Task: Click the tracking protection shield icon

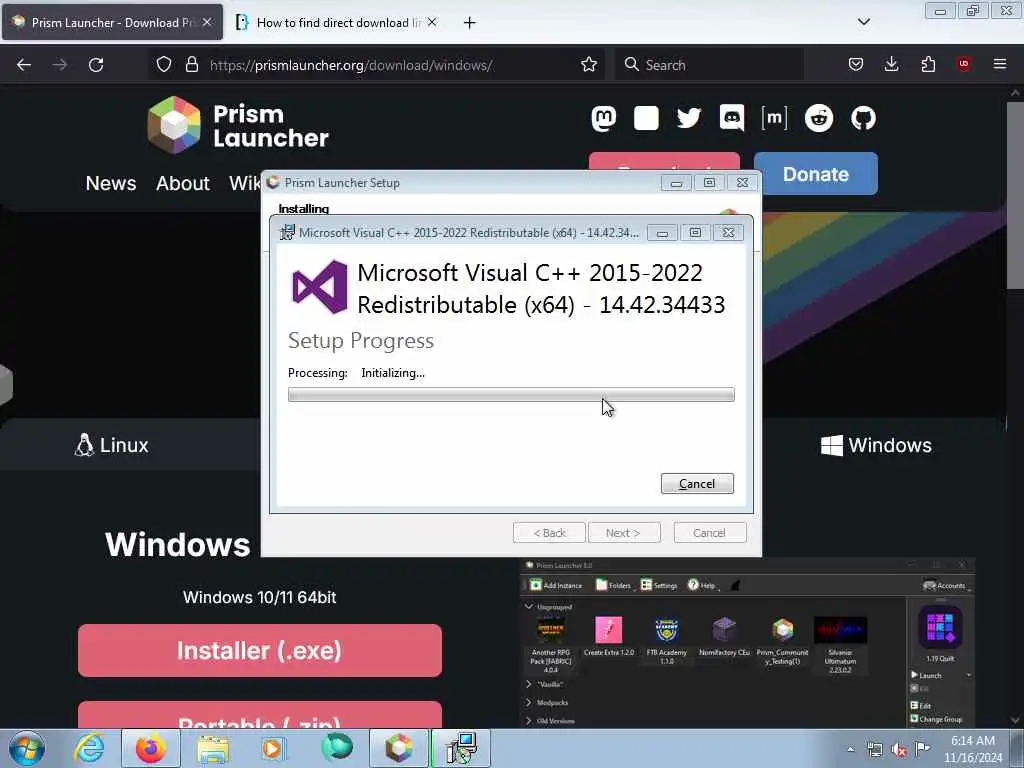Action: click(x=164, y=65)
